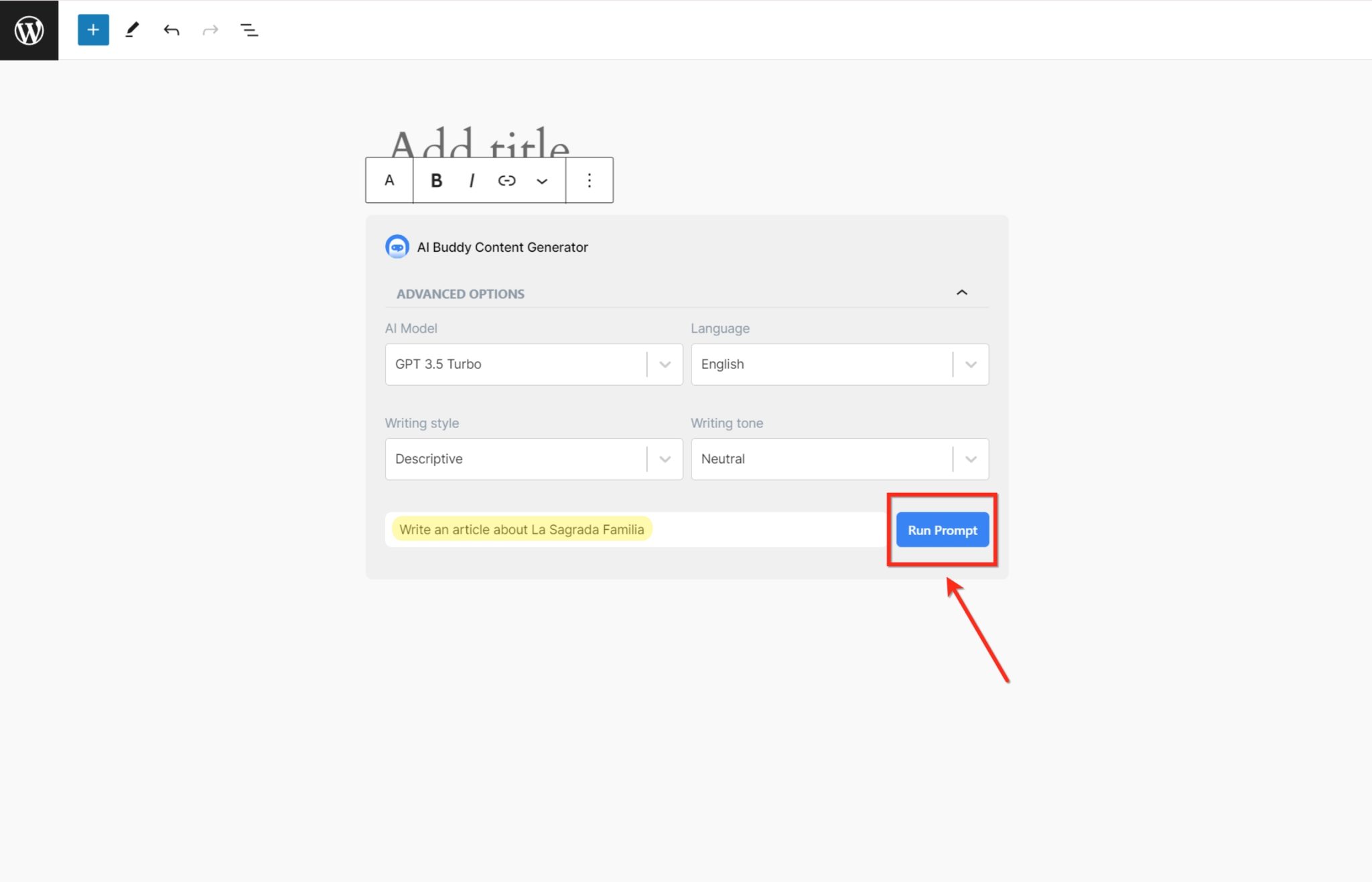This screenshot has width=1372, height=882.
Task: Click the Redo arrow icon
Action: click(210, 29)
